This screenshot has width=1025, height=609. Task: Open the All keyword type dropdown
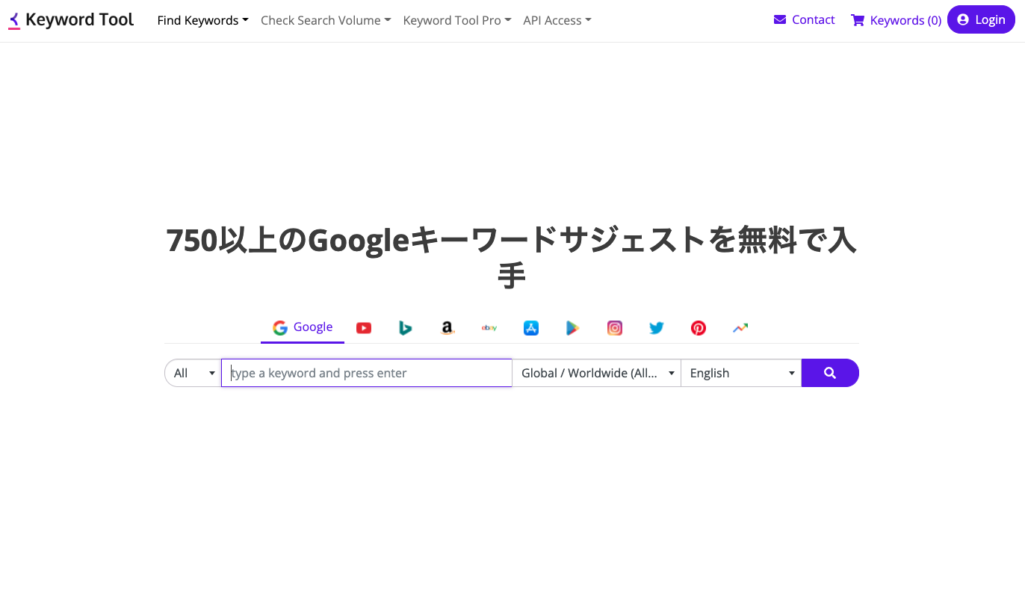click(191, 372)
